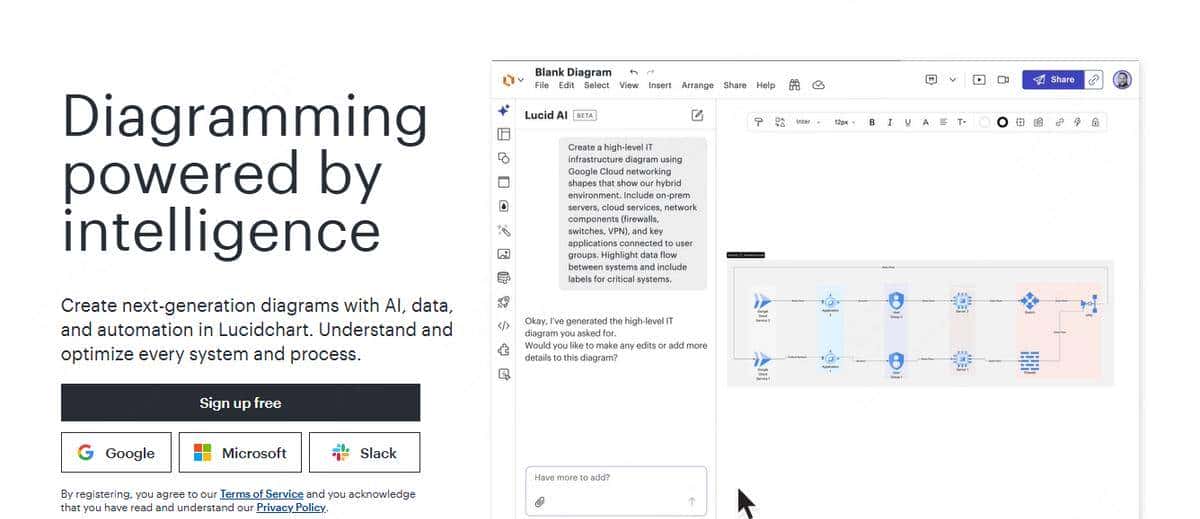Start presentation mode play icon
Image resolution: width=1200 pixels, height=519 pixels.
click(979, 80)
